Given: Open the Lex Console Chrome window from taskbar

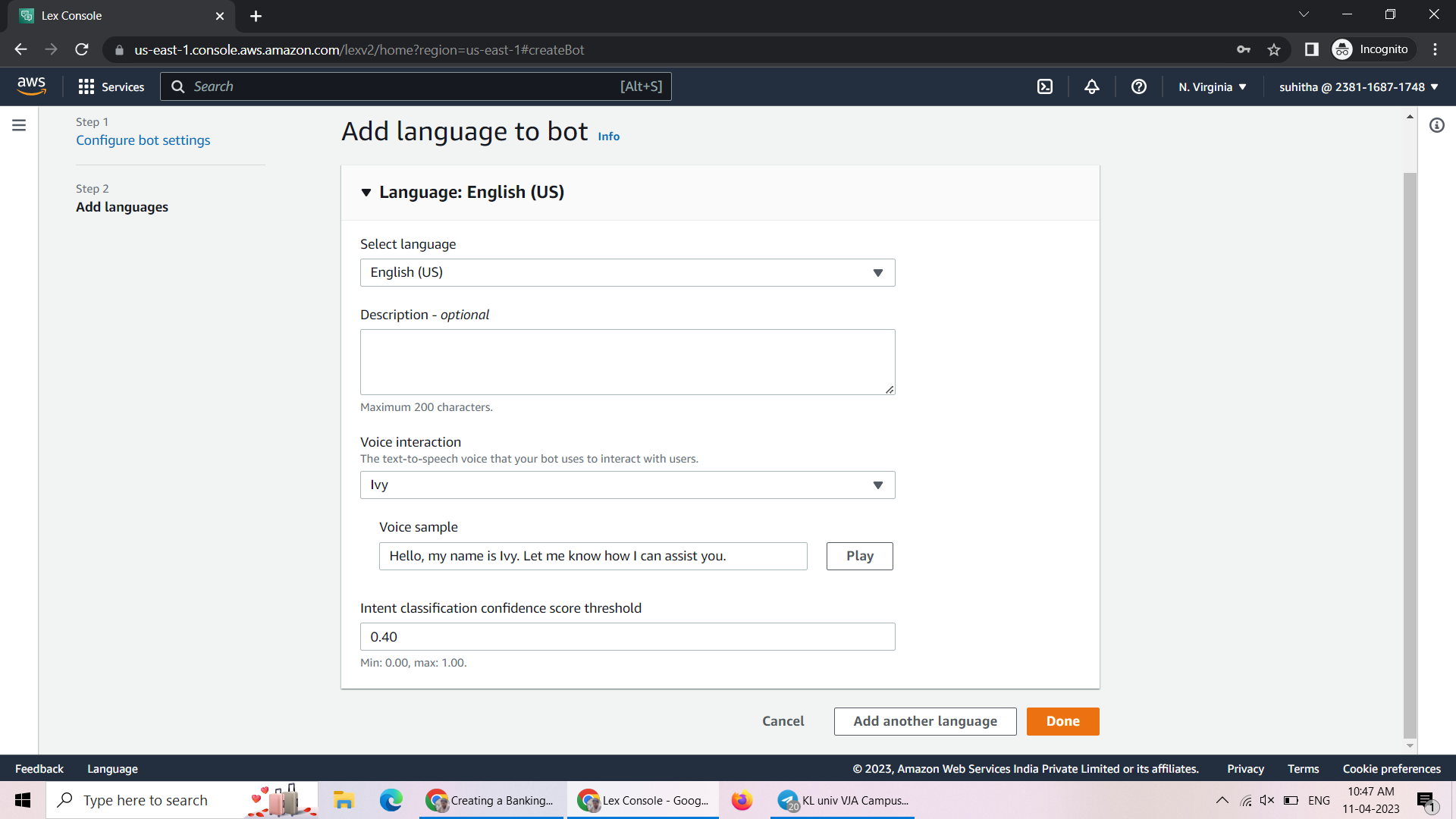Looking at the screenshot, I should tap(642, 800).
